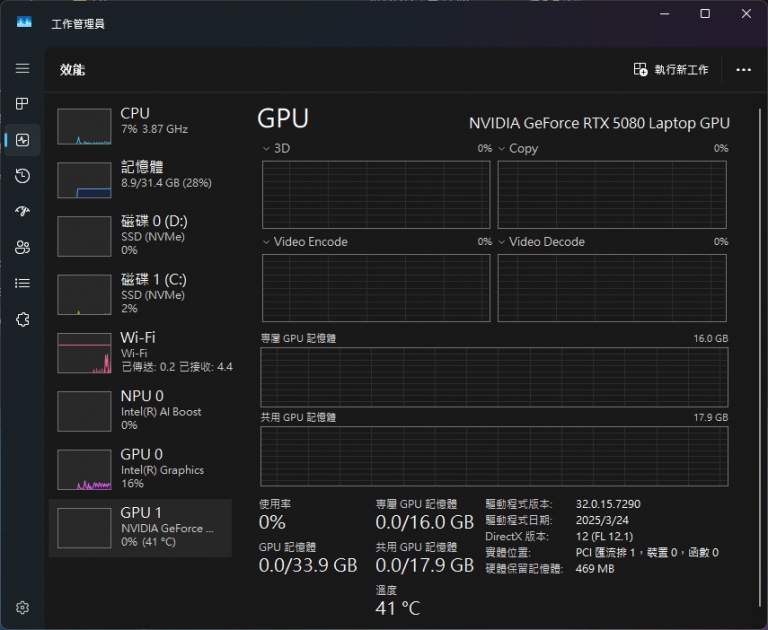
Task: Select 磁碟 1 (C:) disk item
Action: click(x=140, y=294)
